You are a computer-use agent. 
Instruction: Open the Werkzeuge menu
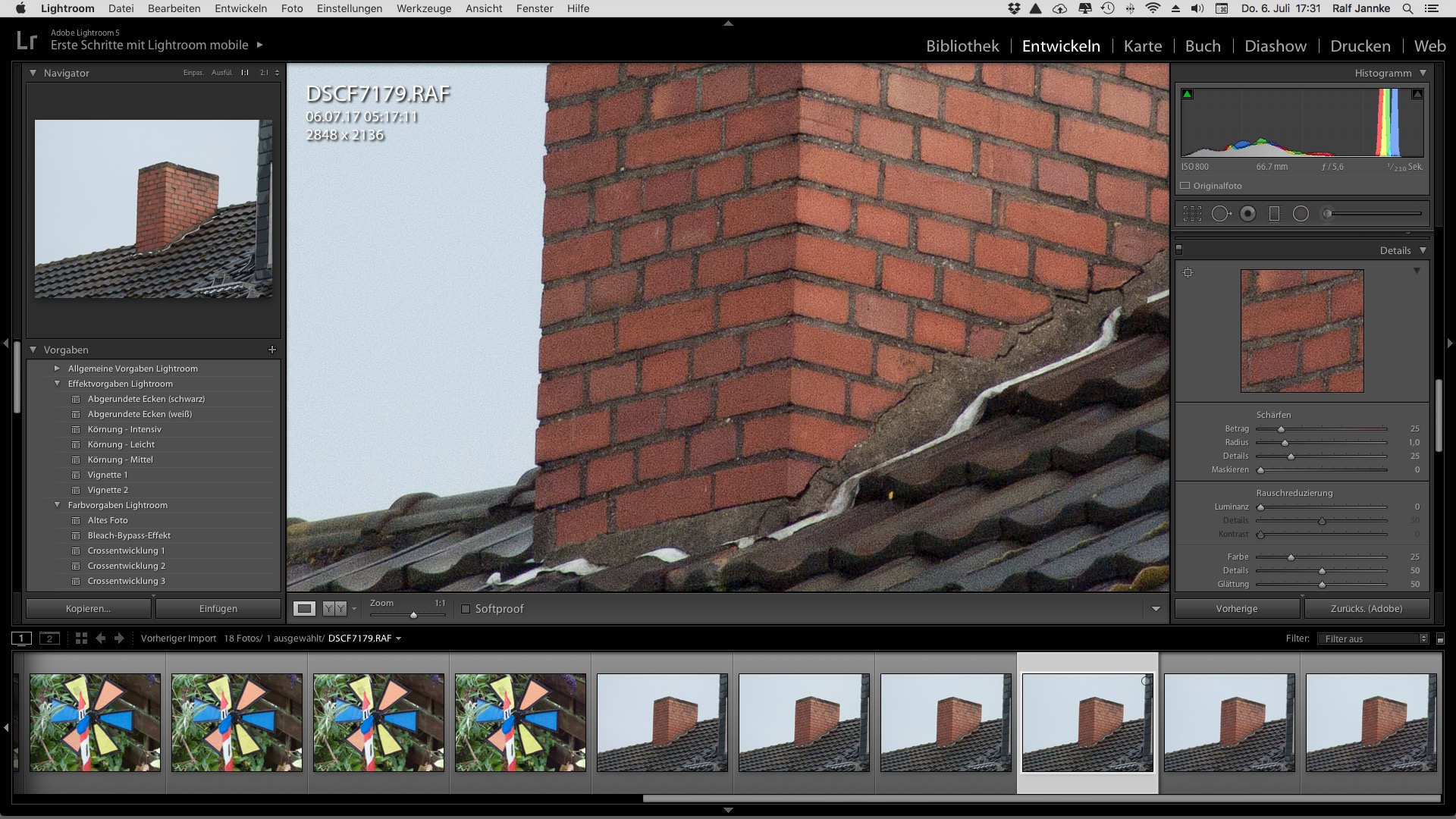coord(423,8)
